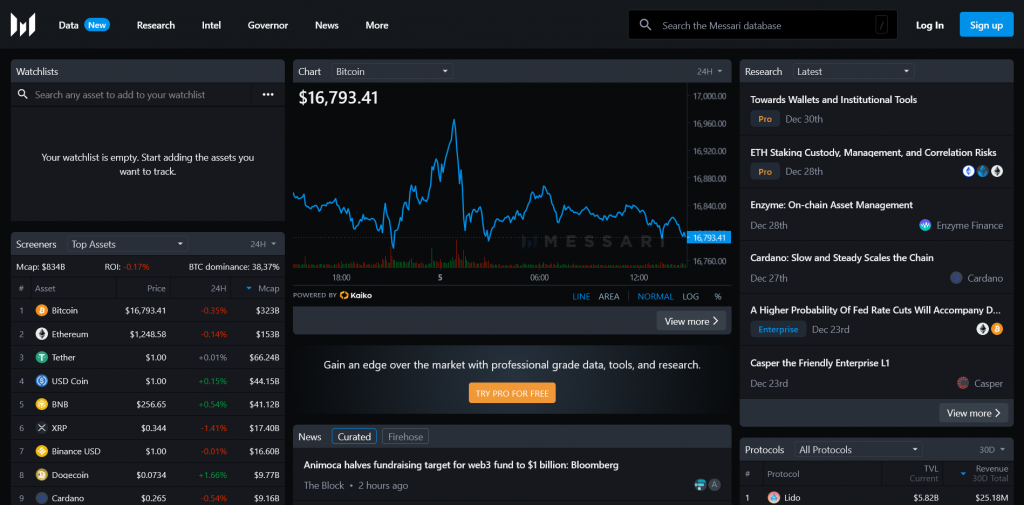Click the TRY PRO FOR FREE button
Image resolution: width=1024 pixels, height=505 pixels.
511,393
